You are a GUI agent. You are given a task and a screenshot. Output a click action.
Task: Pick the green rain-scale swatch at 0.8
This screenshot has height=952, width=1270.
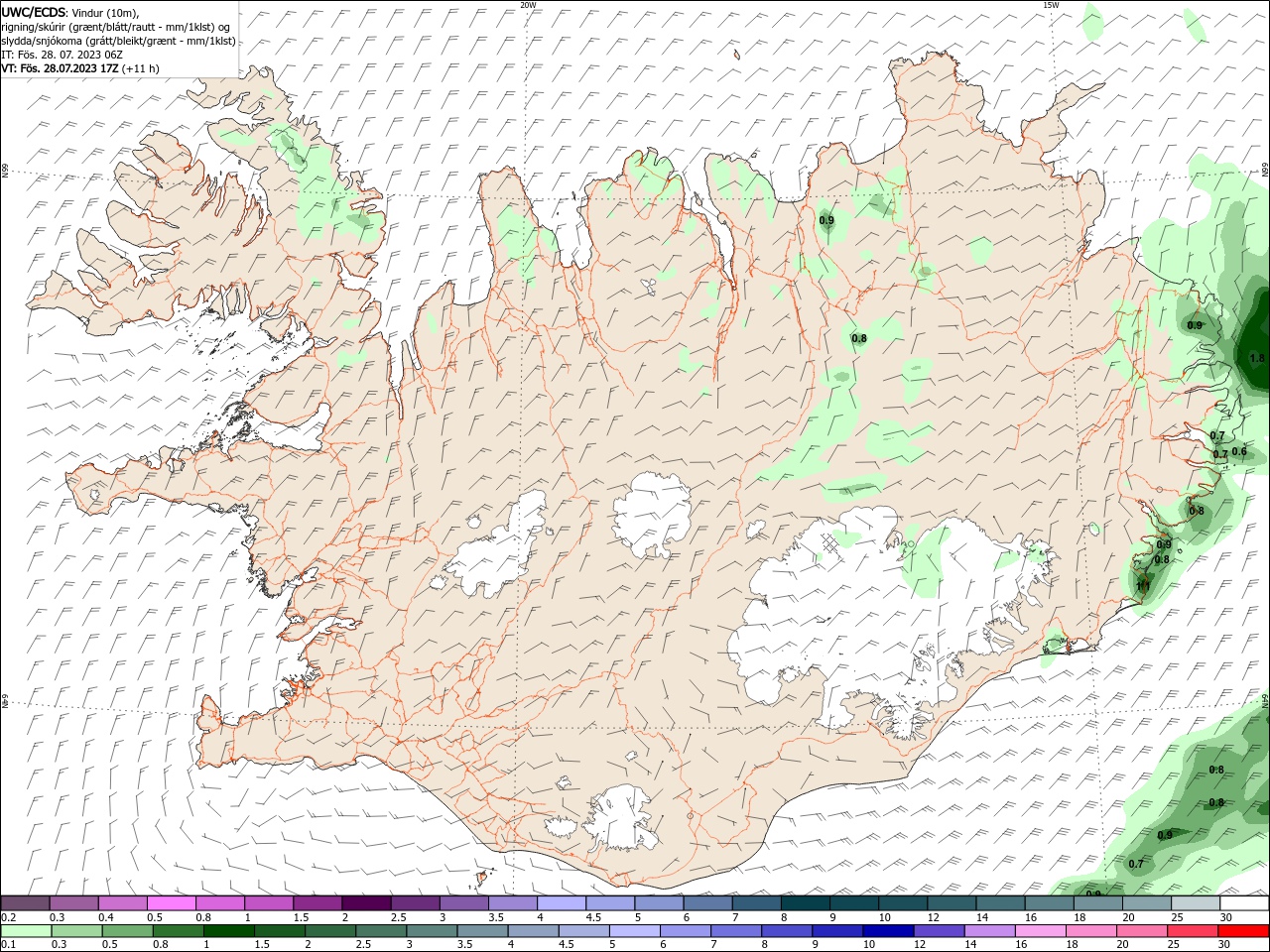[178, 931]
